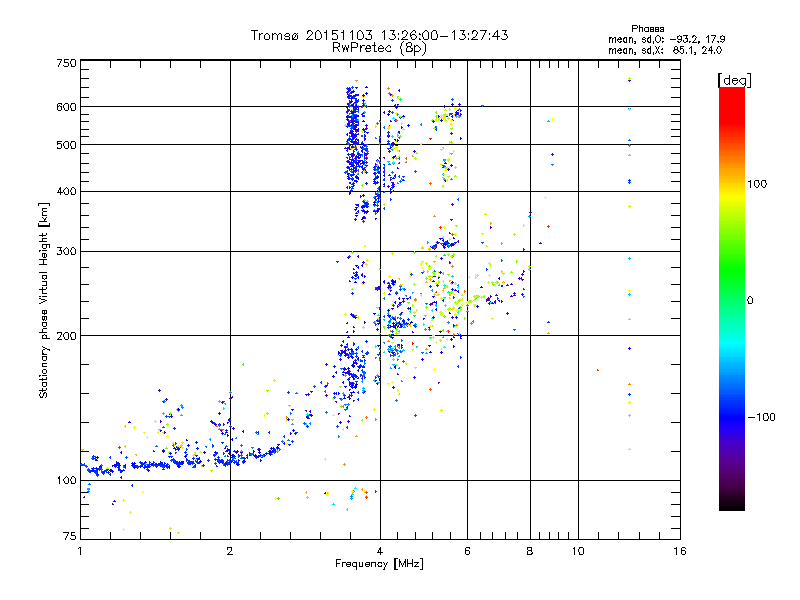The width and height of the screenshot is (800, 600).
Task: Click the 'mean, sd,X: 85.1, 24.0' text
Action: pos(665,50)
